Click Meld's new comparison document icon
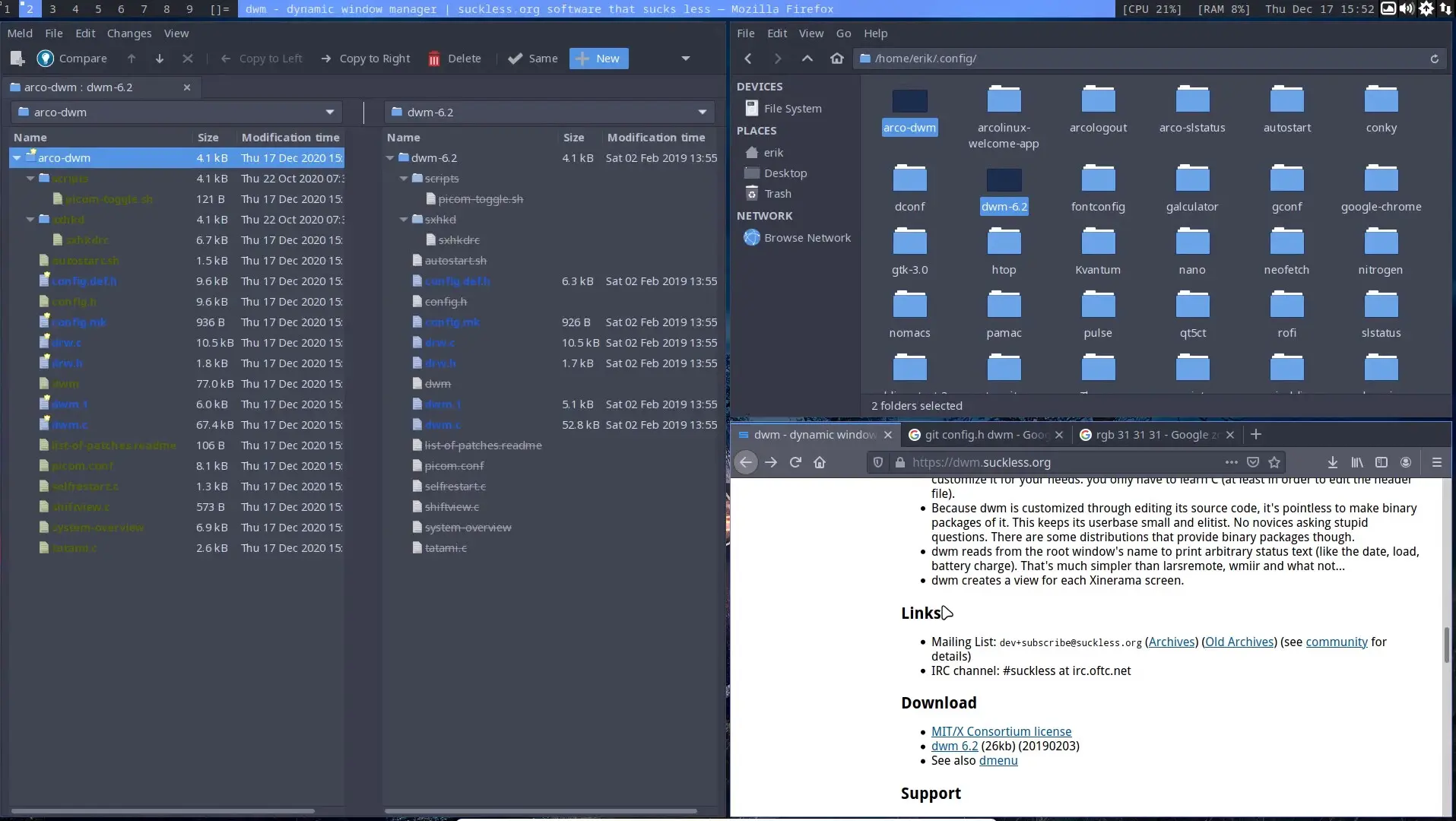The image size is (1456, 821). point(17,59)
